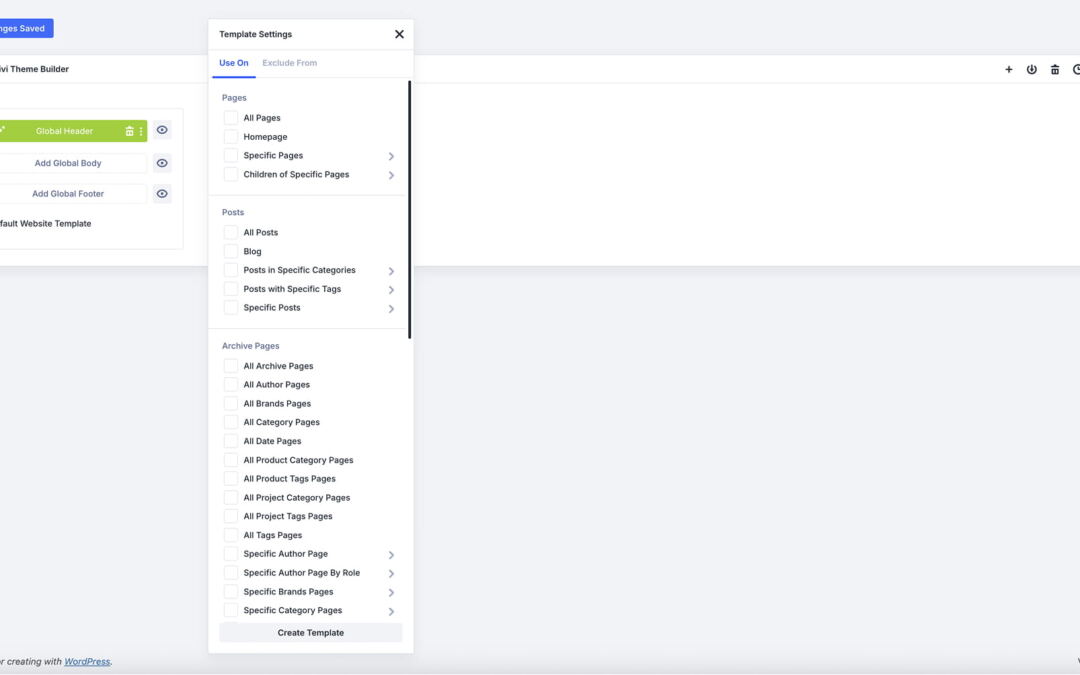Image resolution: width=1080 pixels, height=675 pixels.
Task: Delete the Global Header via its trash icon
Action: [129, 131]
